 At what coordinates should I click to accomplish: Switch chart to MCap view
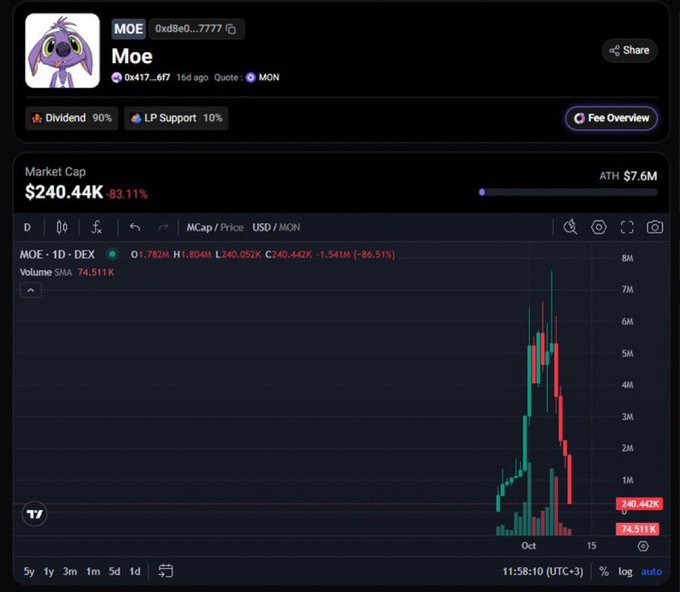point(199,228)
